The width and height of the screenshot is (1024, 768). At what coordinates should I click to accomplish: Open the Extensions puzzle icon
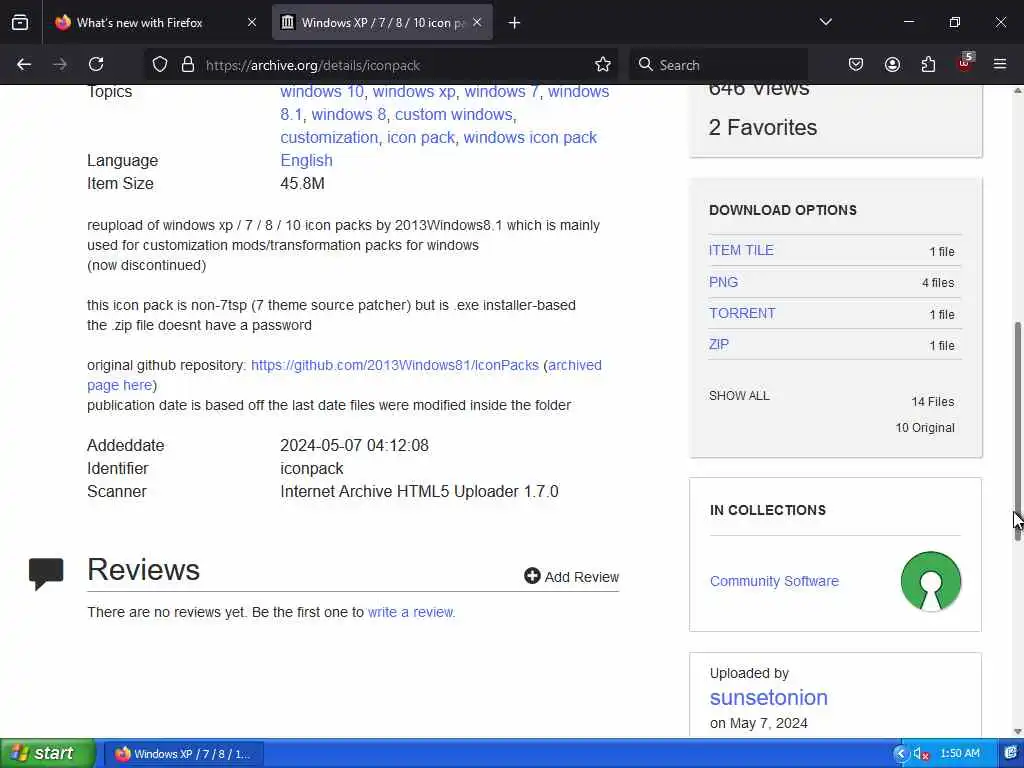coord(928,64)
